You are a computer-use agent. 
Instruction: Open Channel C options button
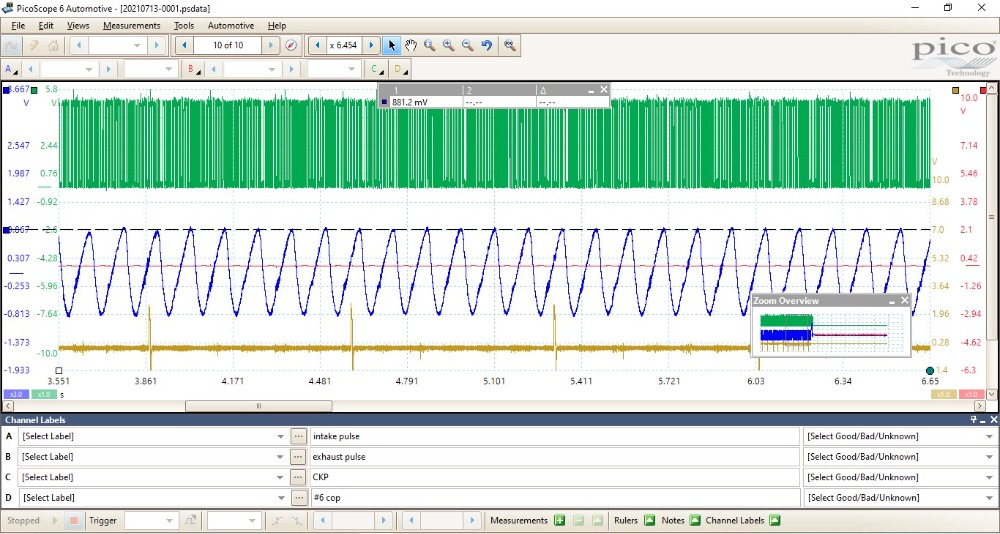(x=377, y=69)
